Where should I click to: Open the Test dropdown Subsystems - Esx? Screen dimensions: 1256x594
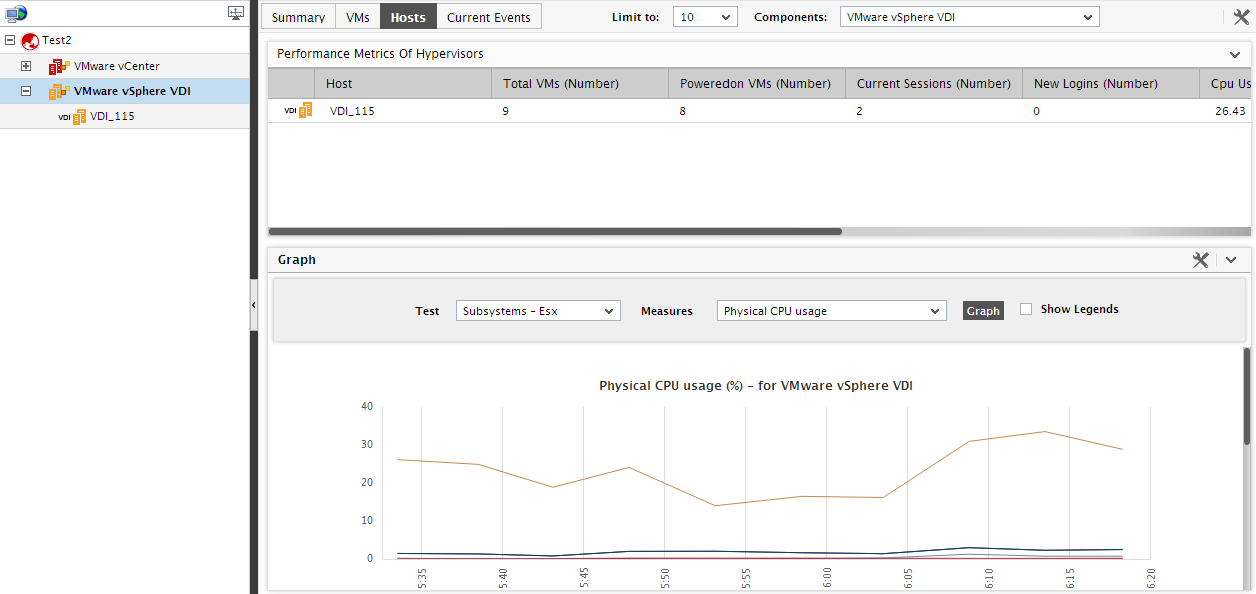point(538,311)
